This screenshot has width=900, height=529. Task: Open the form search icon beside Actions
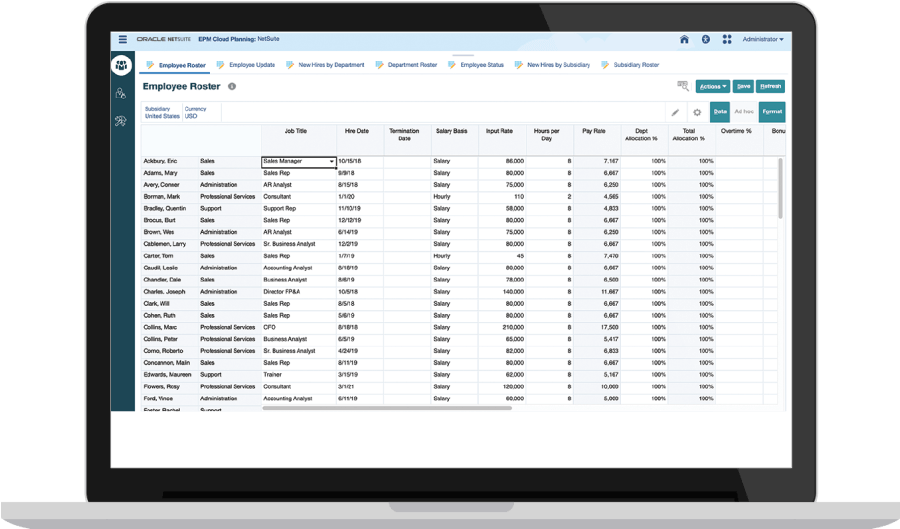pyautogui.click(x=683, y=86)
